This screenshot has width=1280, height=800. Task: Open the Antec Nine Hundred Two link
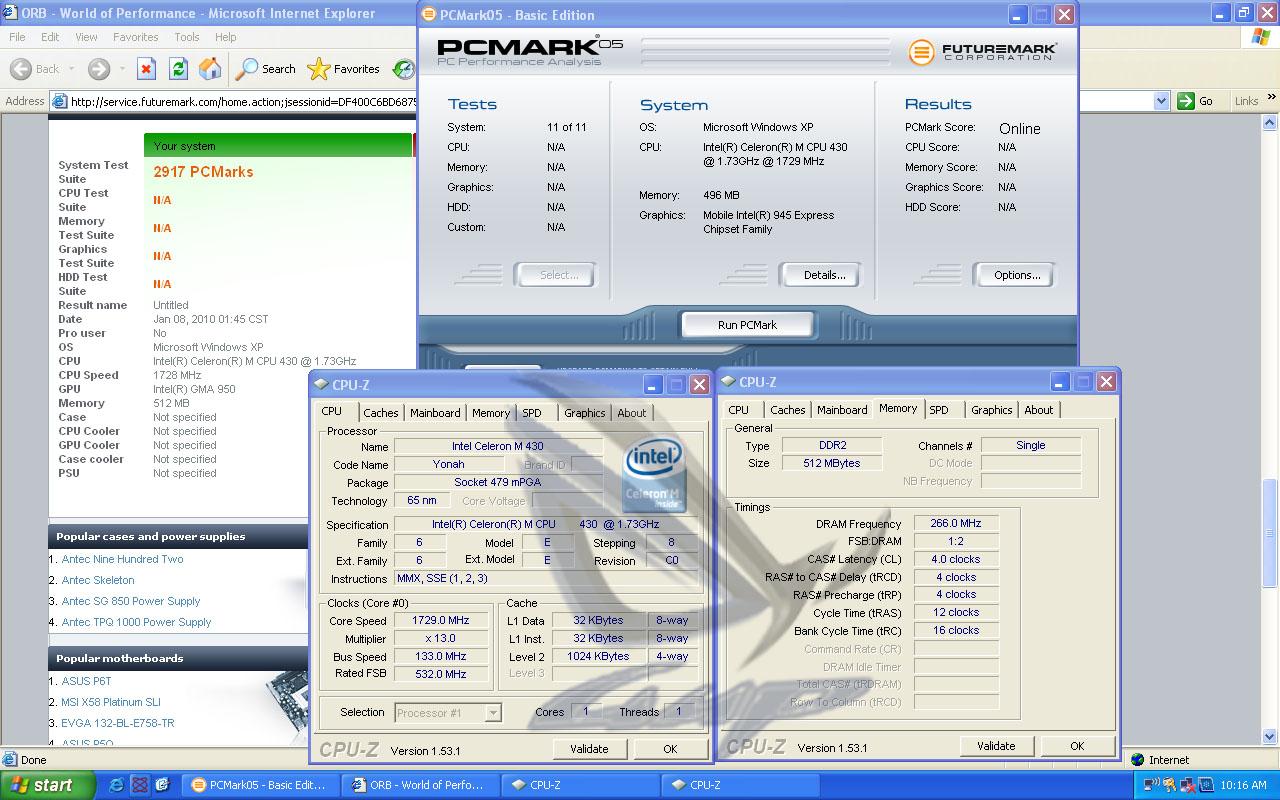tap(122, 559)
